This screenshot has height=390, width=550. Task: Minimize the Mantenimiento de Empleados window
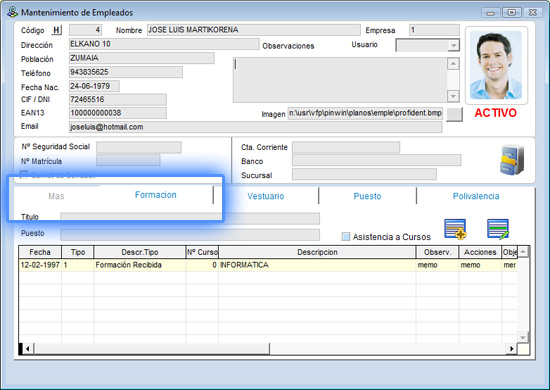point(490,13)
